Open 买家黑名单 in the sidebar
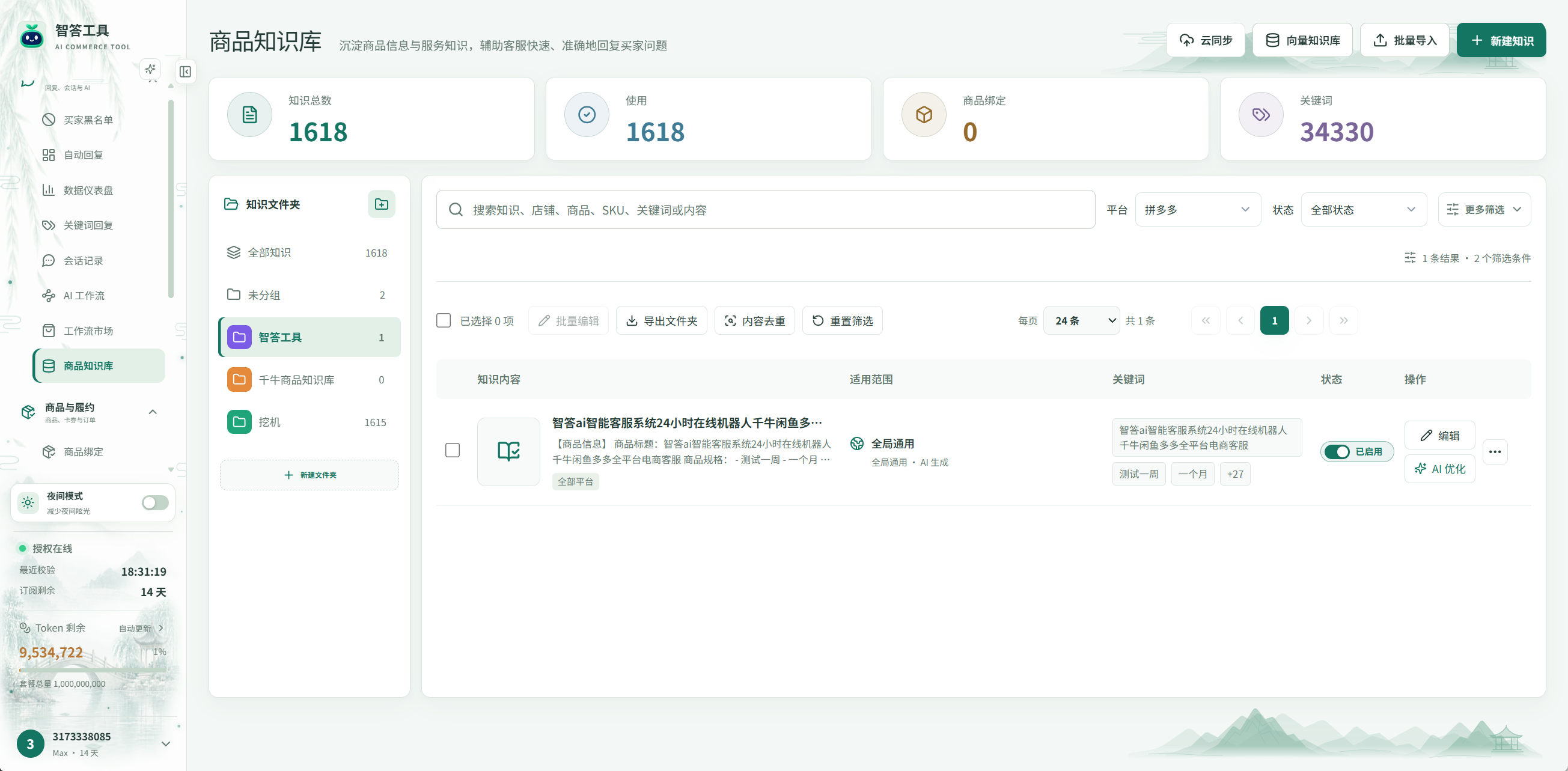 click(x=99, y=120)
